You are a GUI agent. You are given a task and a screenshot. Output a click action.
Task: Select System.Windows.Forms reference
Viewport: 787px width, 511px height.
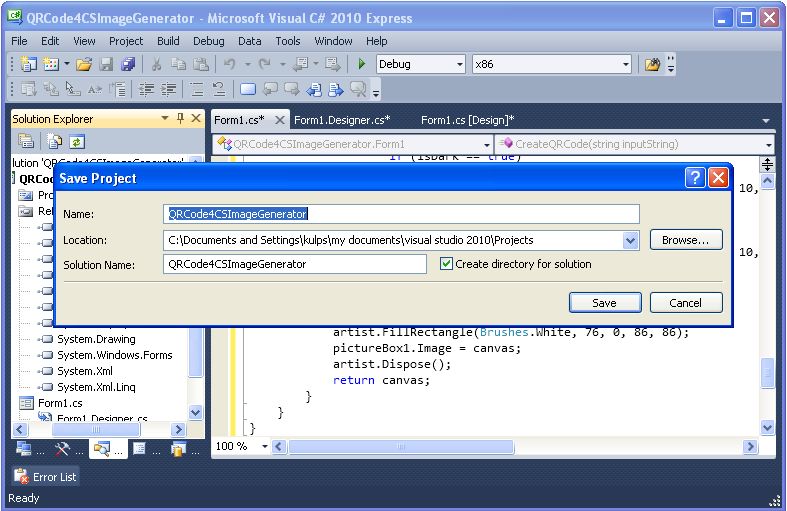coord(114,355)
